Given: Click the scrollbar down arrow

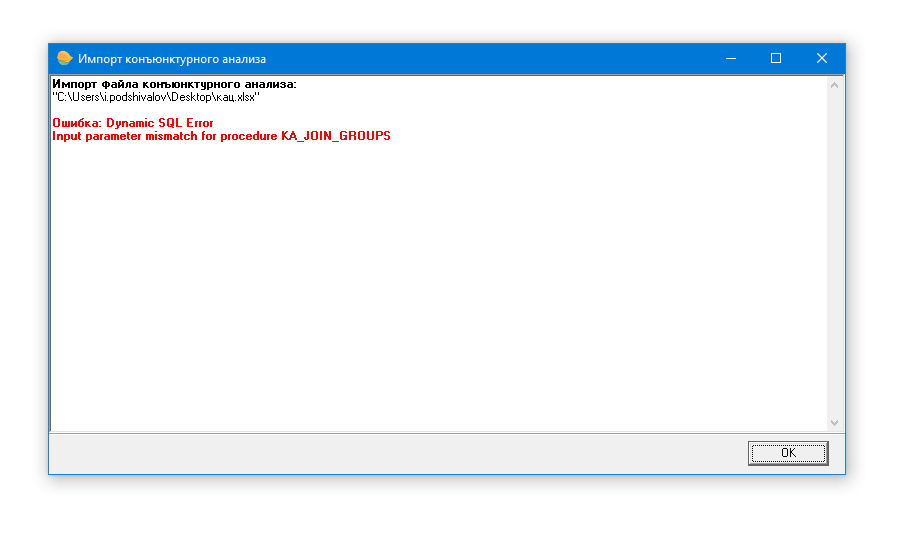Looking at the screenshot, I should pos(834,423).
